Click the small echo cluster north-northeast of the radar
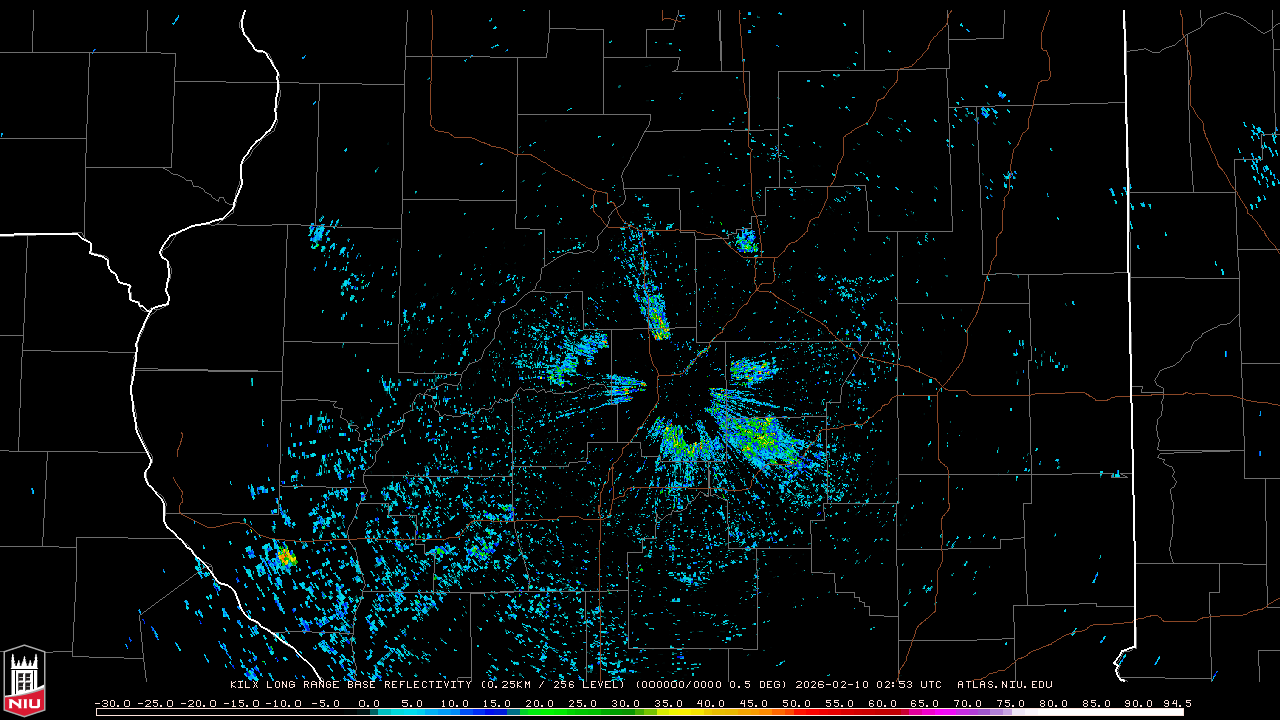This screenshot has width=1280, height=720. pos(746,240)
